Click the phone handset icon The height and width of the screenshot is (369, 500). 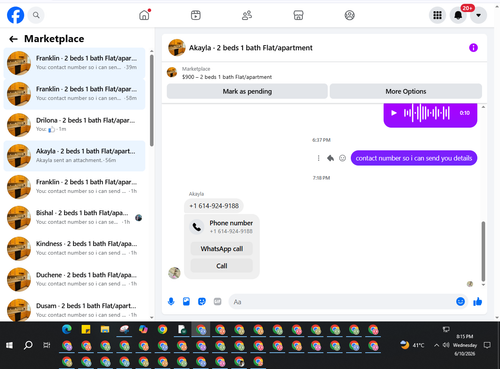tap(197, 227)
